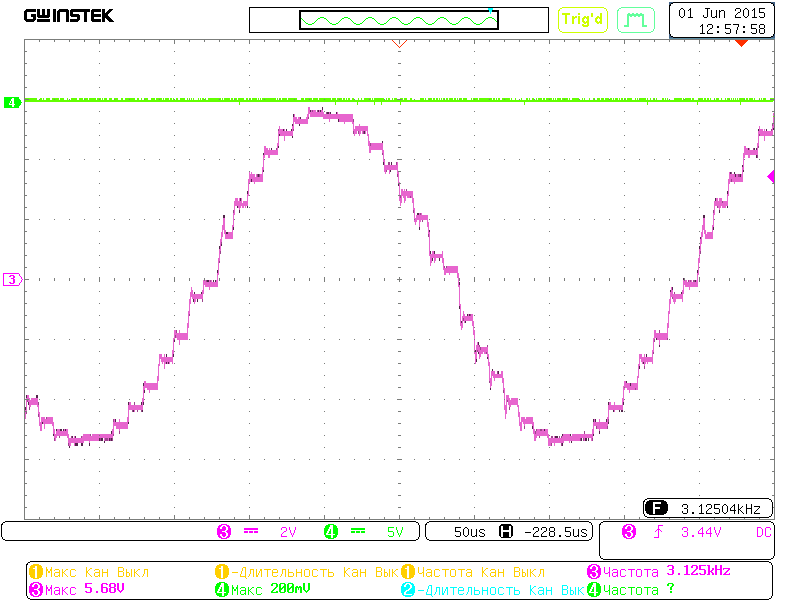Click the 2V channel 3 scale value
800x600 pixels.
(288, 532)
